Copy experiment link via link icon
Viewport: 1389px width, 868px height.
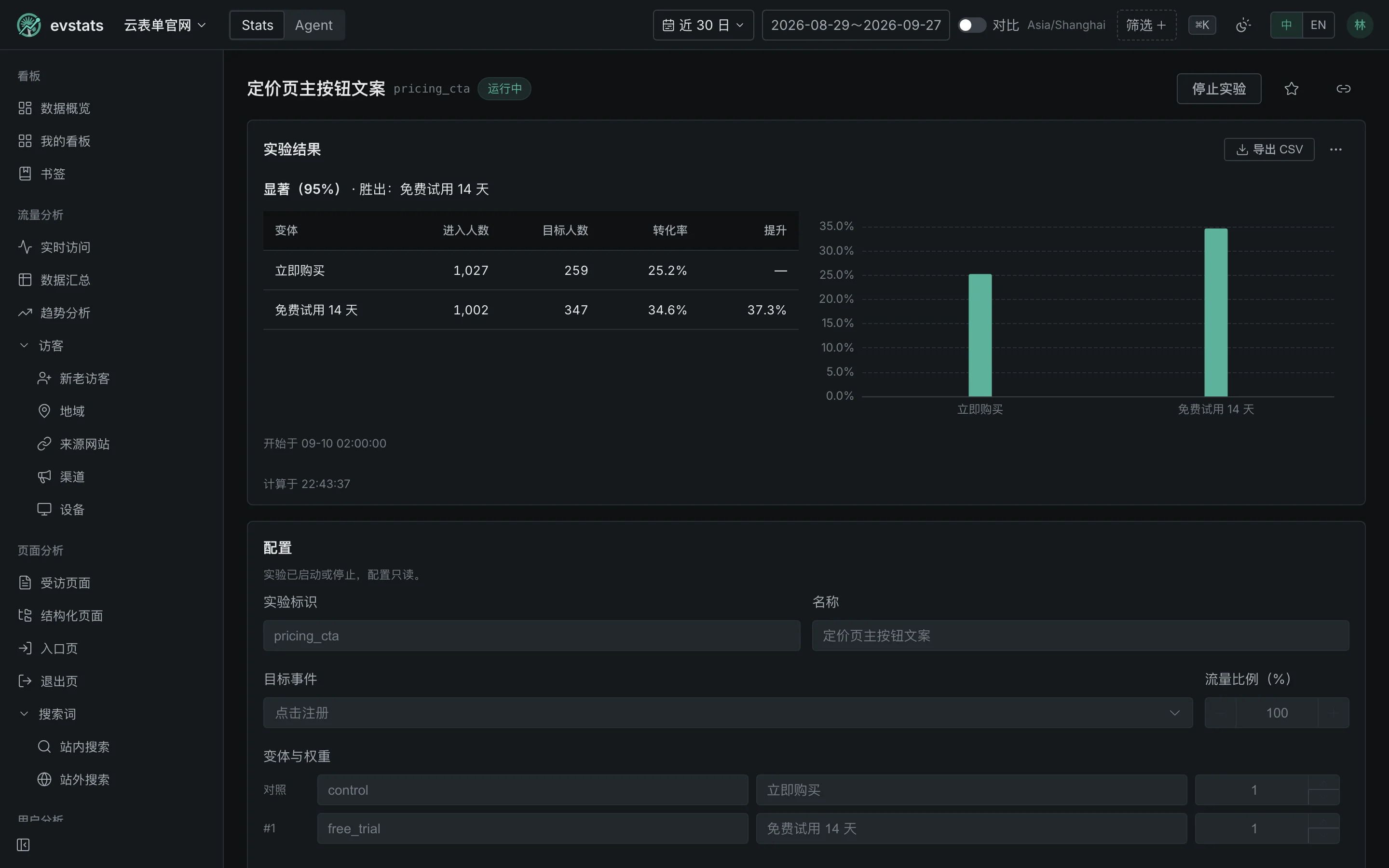(x=1343, y=88)
